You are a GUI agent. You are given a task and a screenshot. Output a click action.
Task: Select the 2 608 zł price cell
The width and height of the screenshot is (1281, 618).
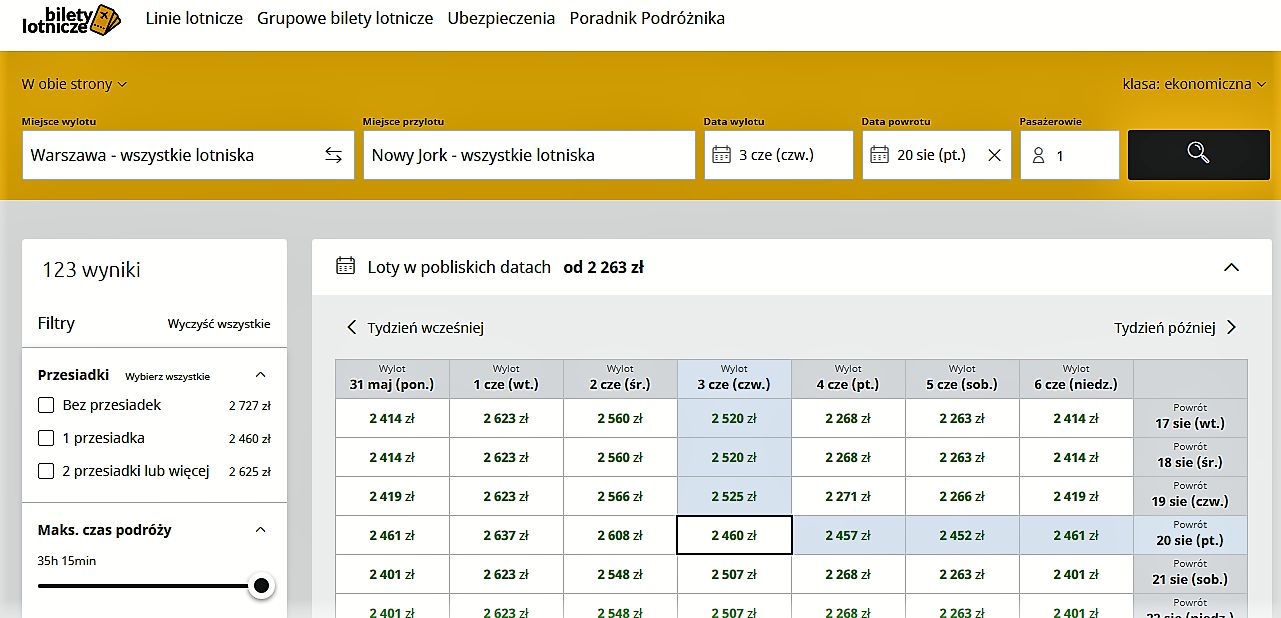(x=620, y=535)
